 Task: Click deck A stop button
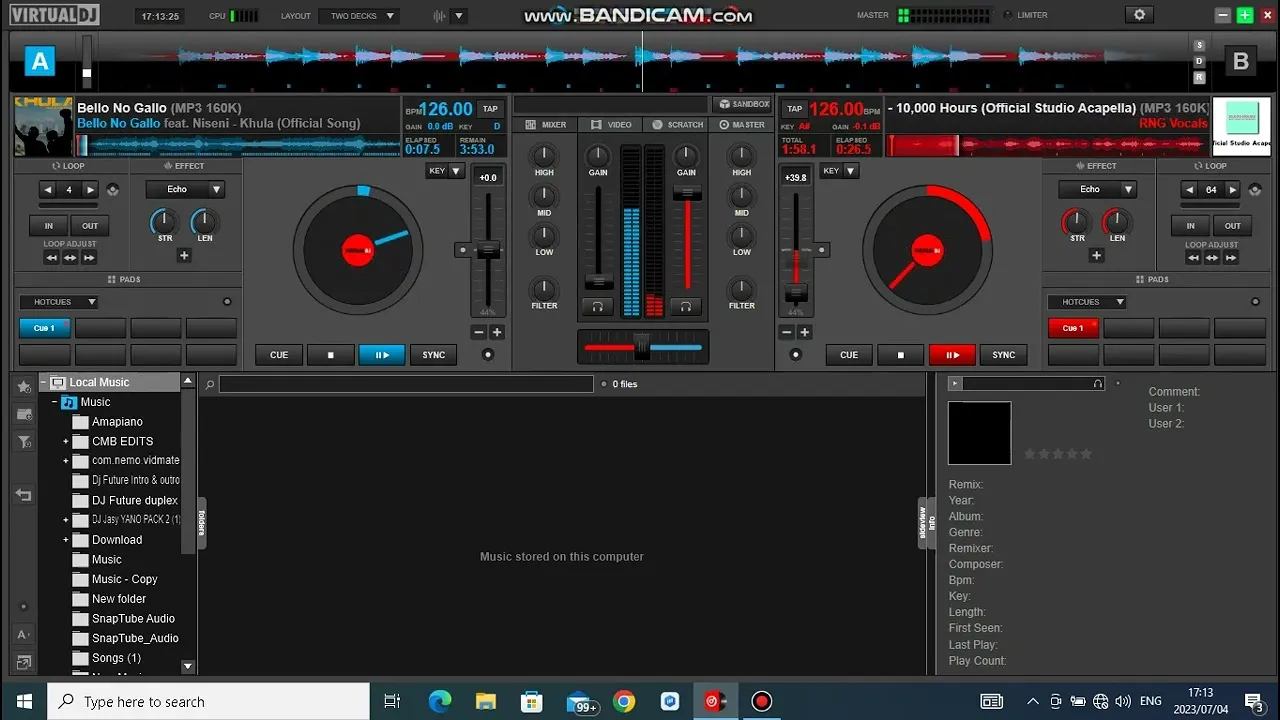point(331,354)
